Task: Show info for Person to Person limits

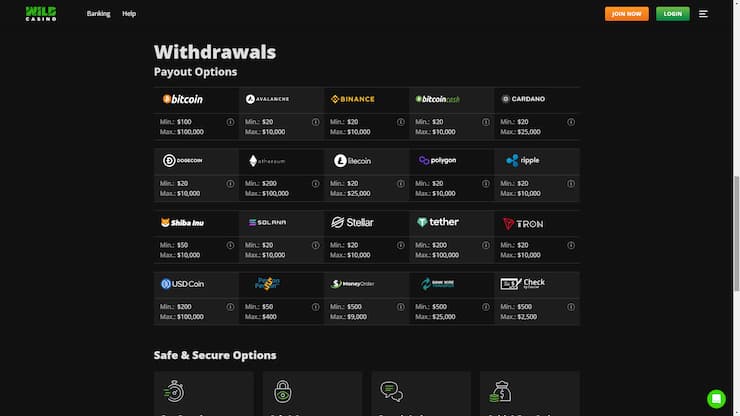Action: point(315,307)
